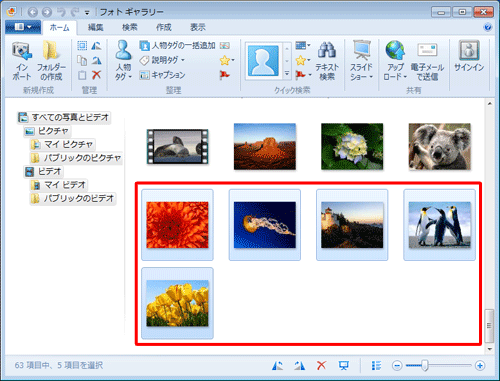
Task: Click red X delete icon in 管理 group
Action: 97,75
